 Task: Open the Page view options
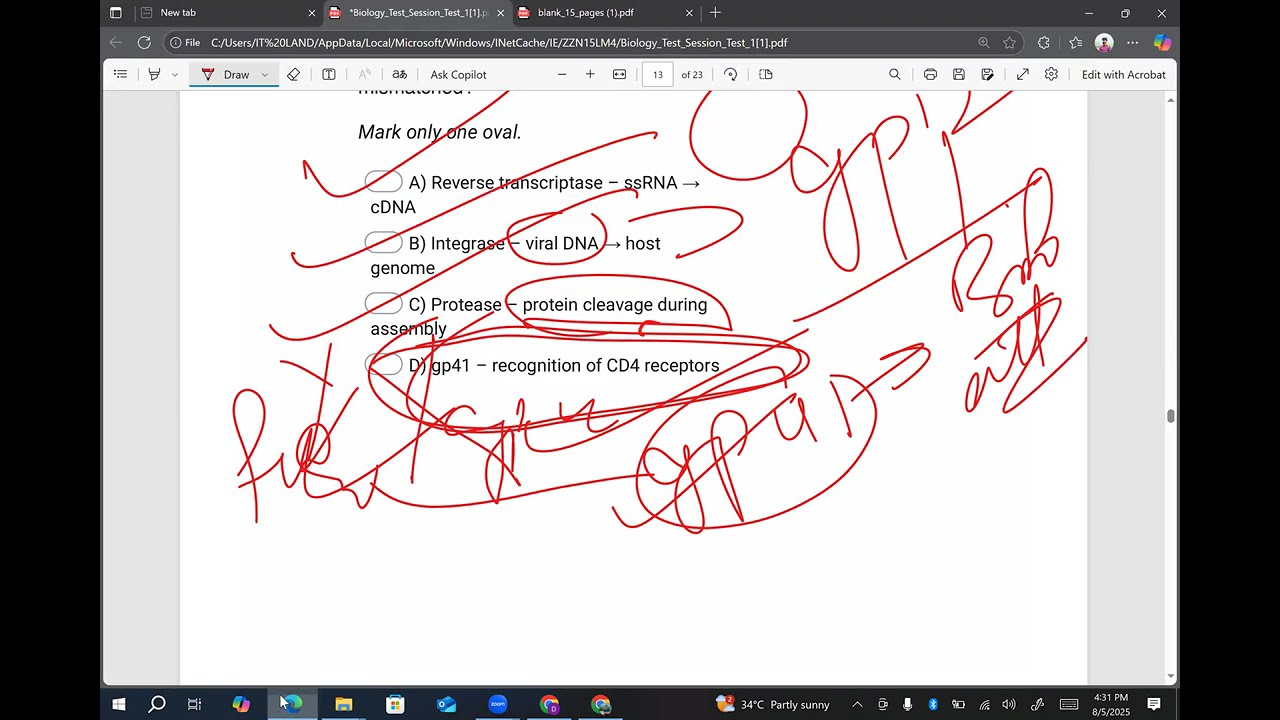click(x=766, y=74)
